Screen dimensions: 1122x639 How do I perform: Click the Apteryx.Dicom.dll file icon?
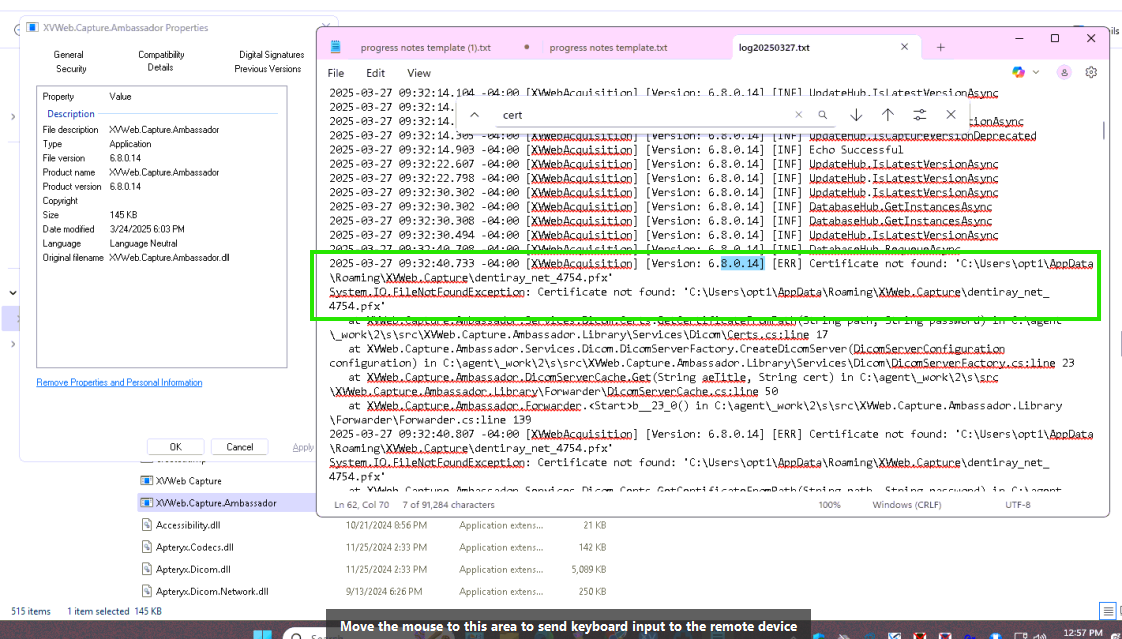146,570
